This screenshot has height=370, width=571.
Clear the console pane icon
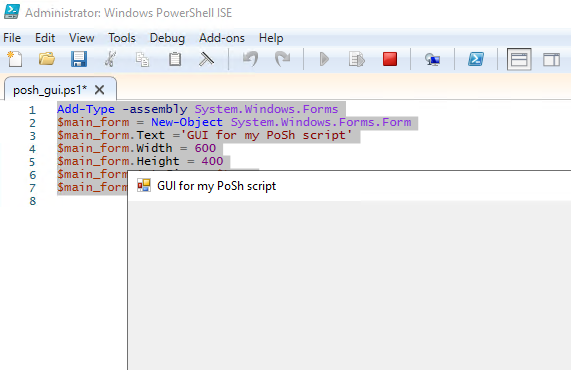pos(206,59)
